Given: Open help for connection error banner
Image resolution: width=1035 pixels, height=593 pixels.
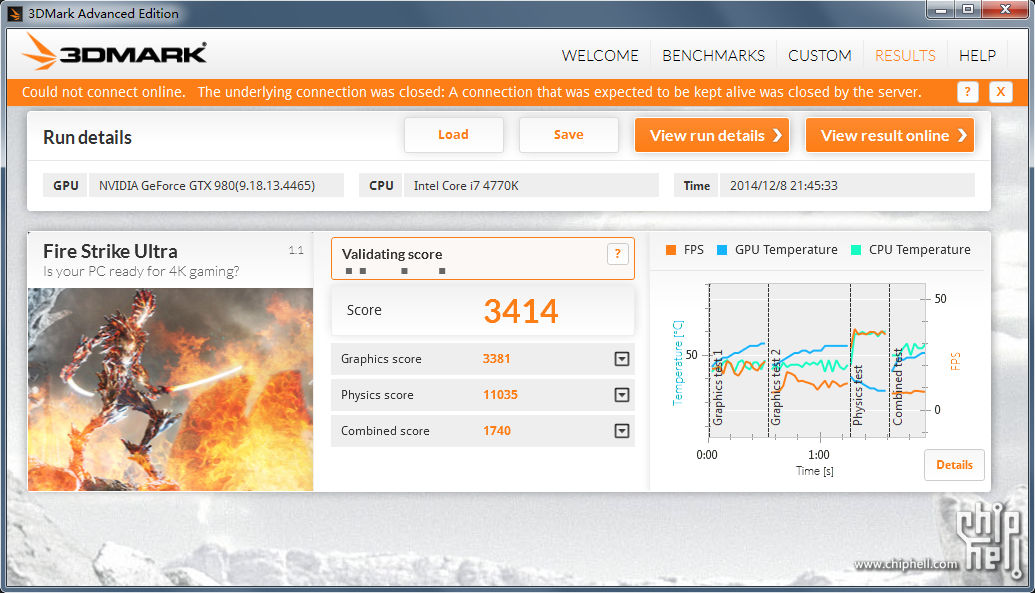Looking at the screenshot, I should (x=967, y=92).
